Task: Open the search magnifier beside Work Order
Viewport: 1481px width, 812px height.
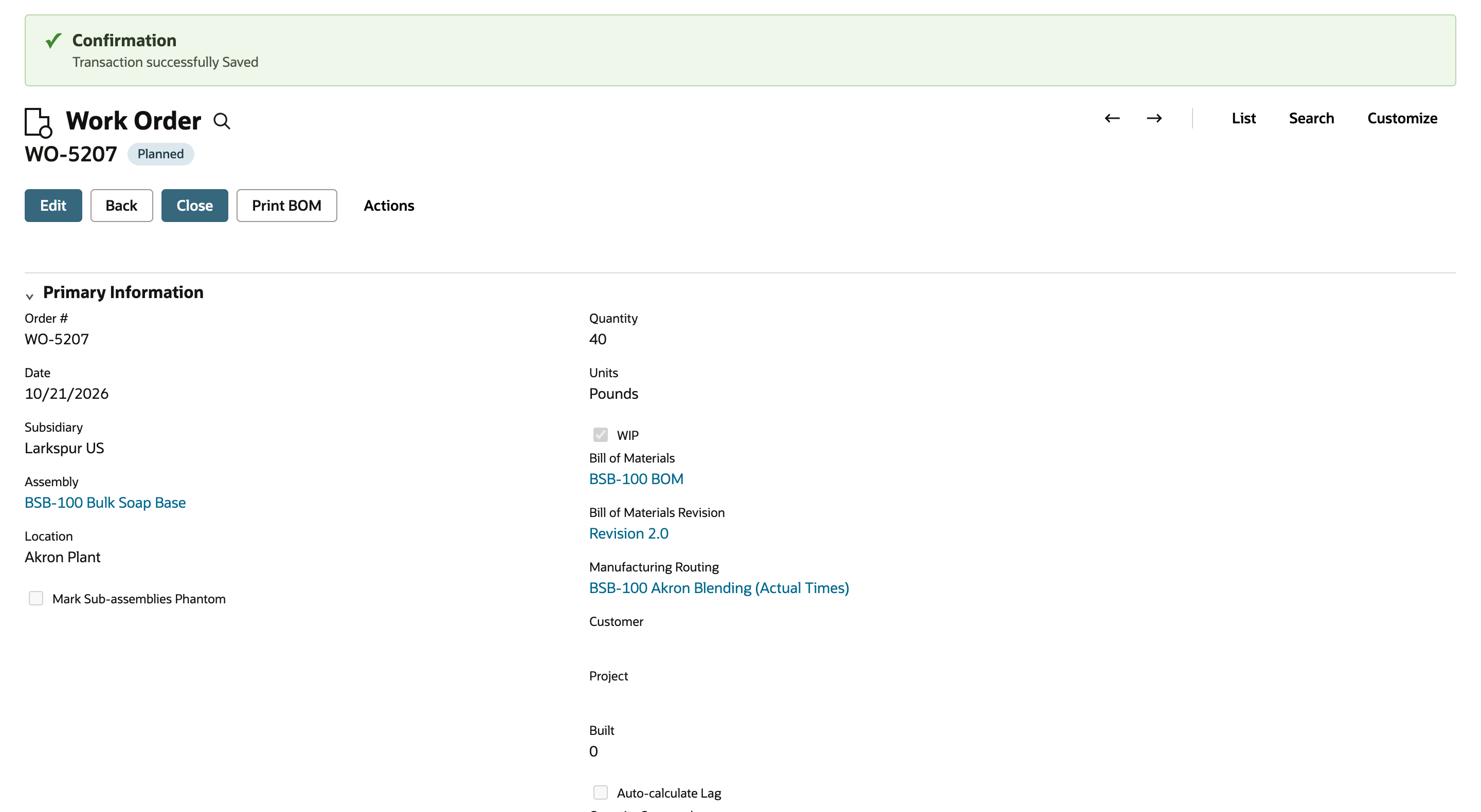Action: point(222,121)
